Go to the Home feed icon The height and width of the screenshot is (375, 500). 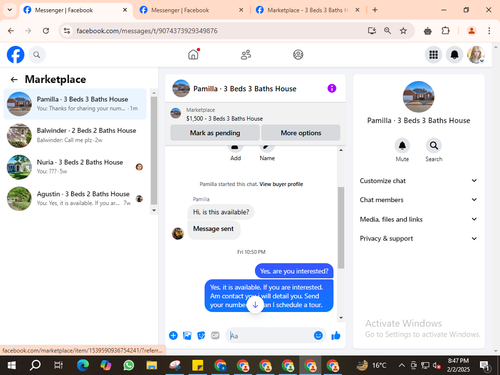coord(193,54)
